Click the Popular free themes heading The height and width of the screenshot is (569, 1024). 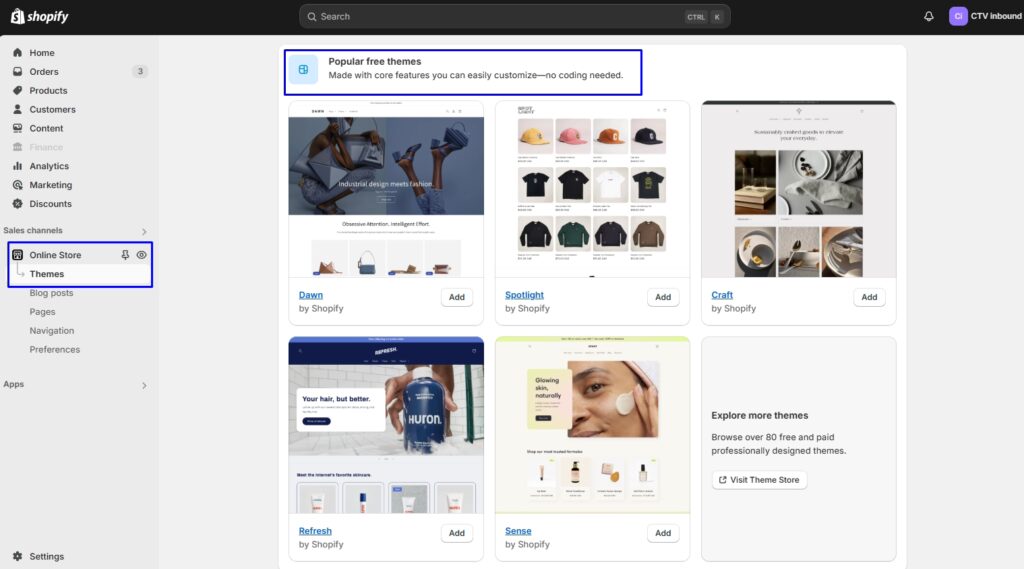point(375,61)
